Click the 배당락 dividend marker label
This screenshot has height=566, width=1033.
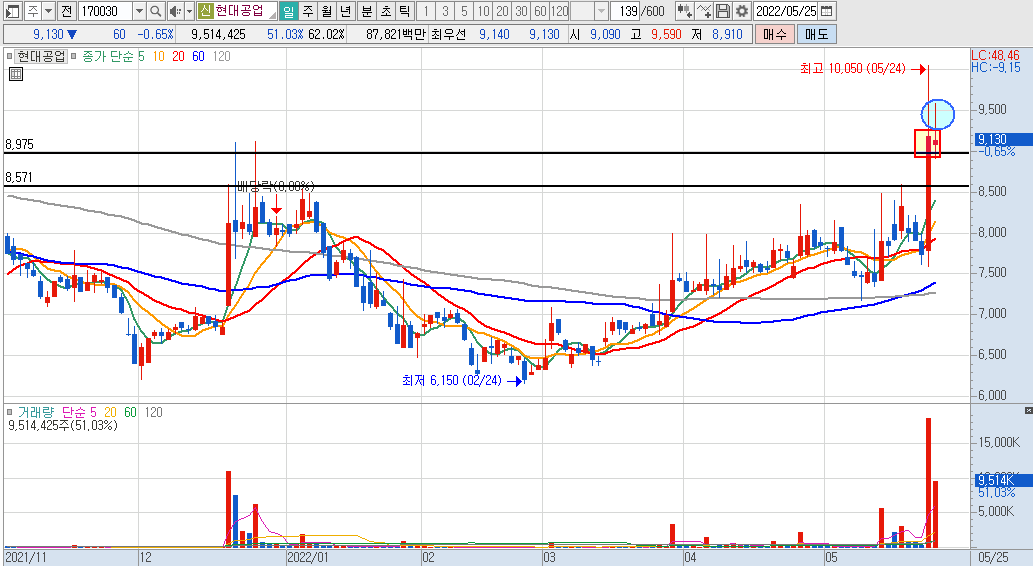276,187
